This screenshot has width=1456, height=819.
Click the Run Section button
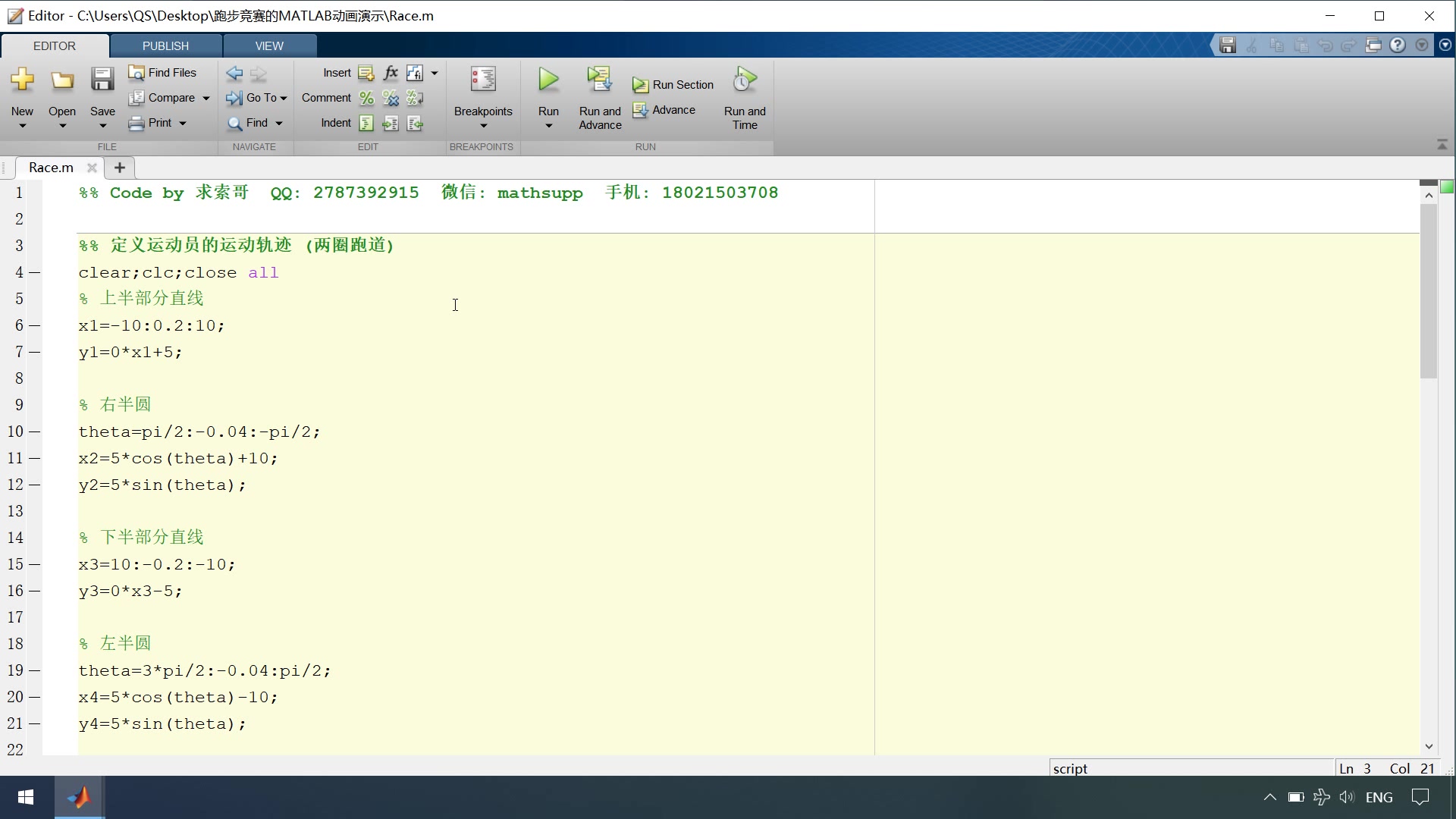673,85
